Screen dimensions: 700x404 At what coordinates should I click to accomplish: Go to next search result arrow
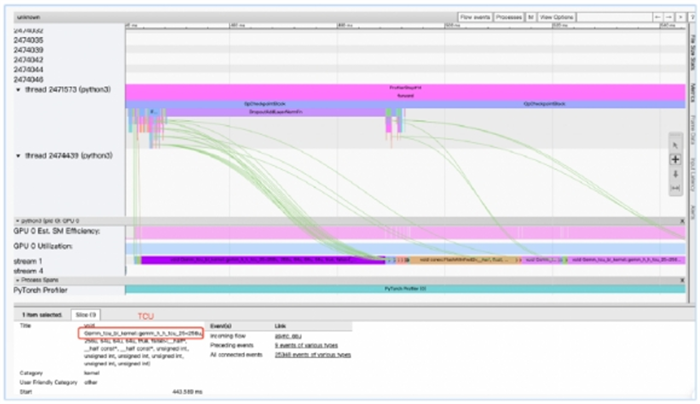(669, 17)
